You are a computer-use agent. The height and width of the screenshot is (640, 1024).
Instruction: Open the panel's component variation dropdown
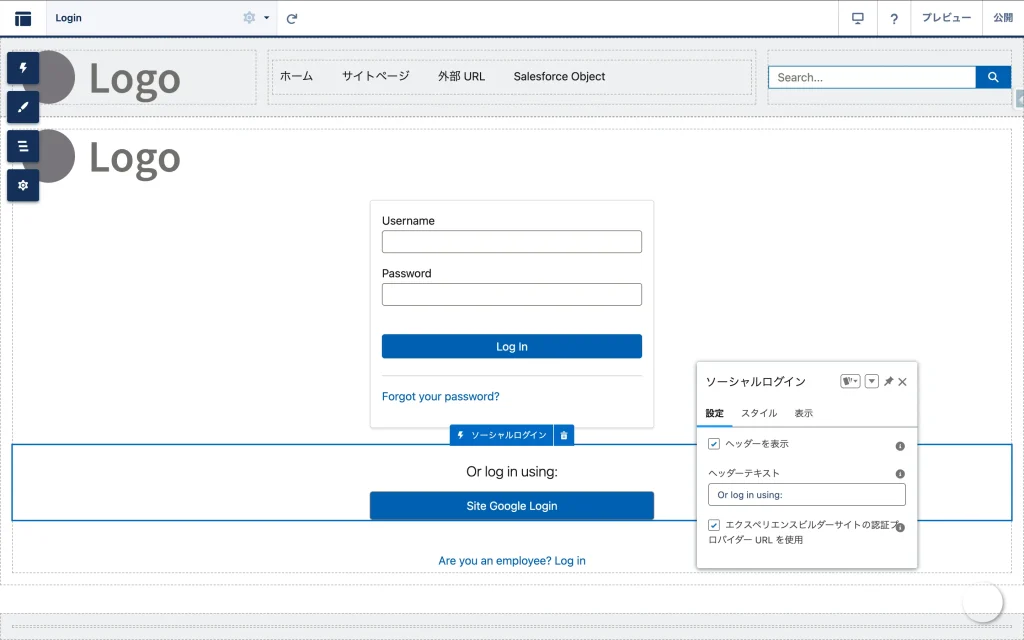pos(850,382)
